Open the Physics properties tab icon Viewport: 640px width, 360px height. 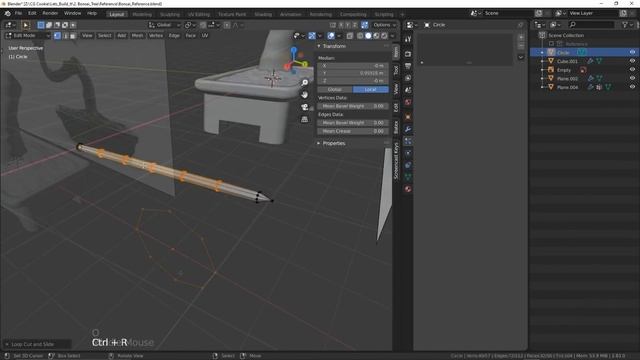408,153
